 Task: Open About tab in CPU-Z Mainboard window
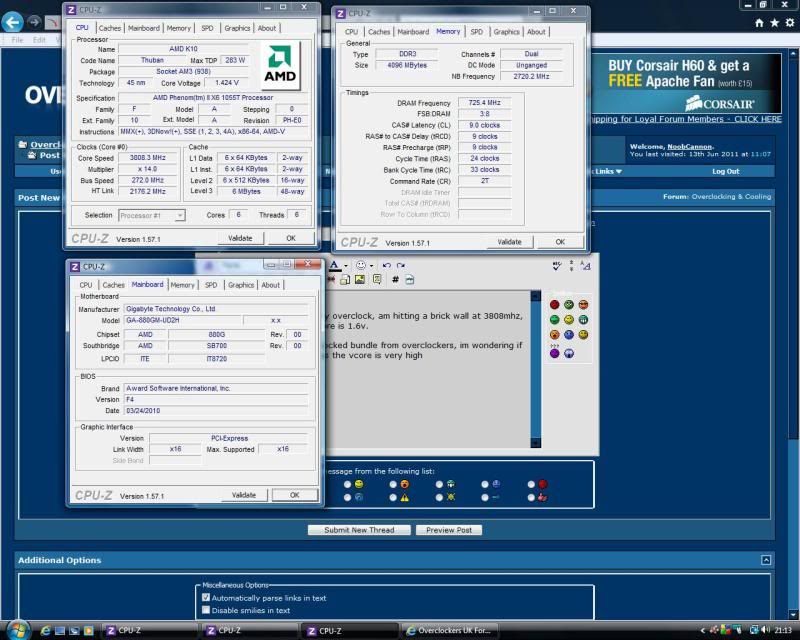tap(270, 285)
